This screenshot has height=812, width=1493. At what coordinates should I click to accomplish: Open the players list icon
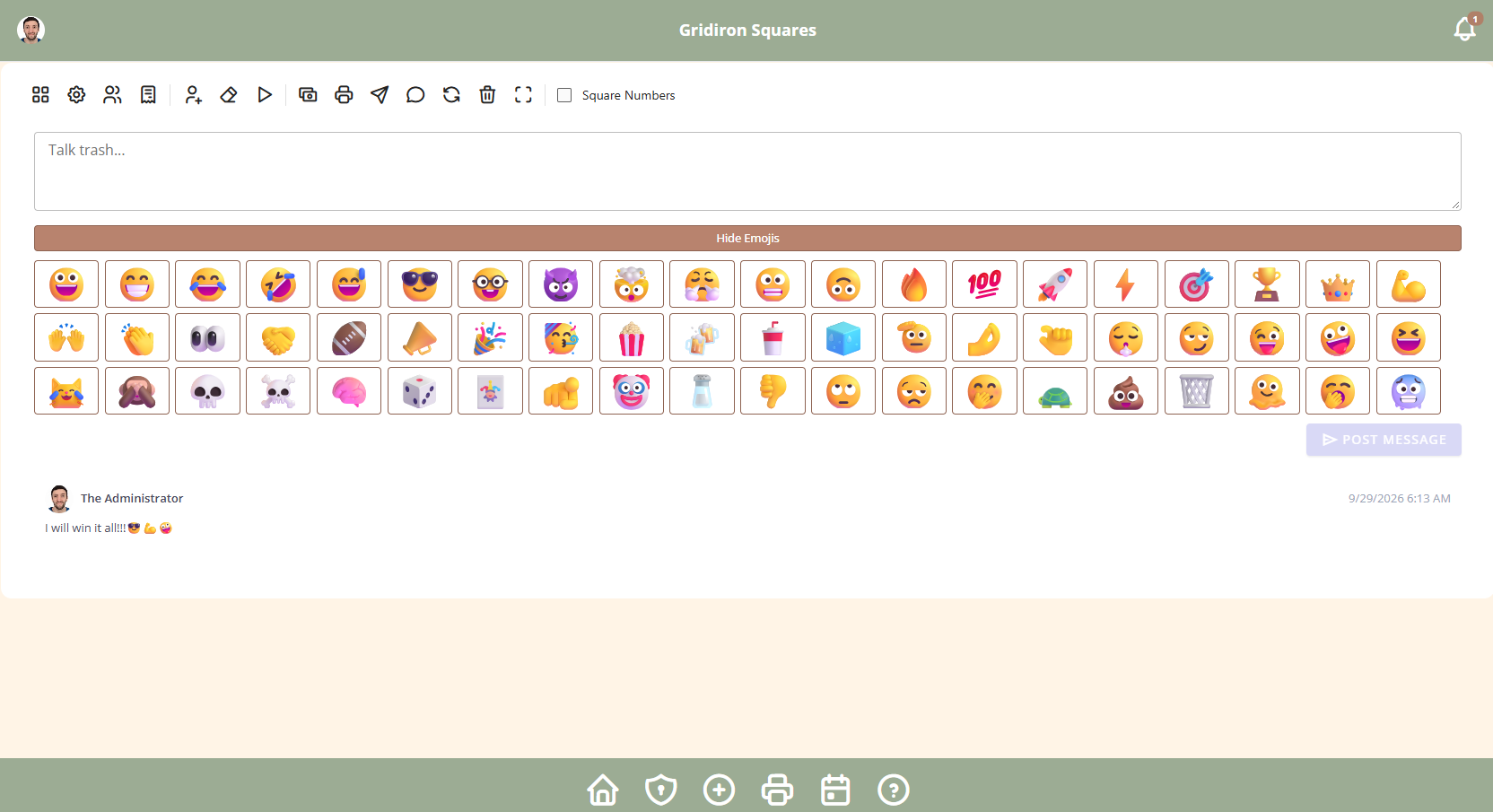coord(112,95)
